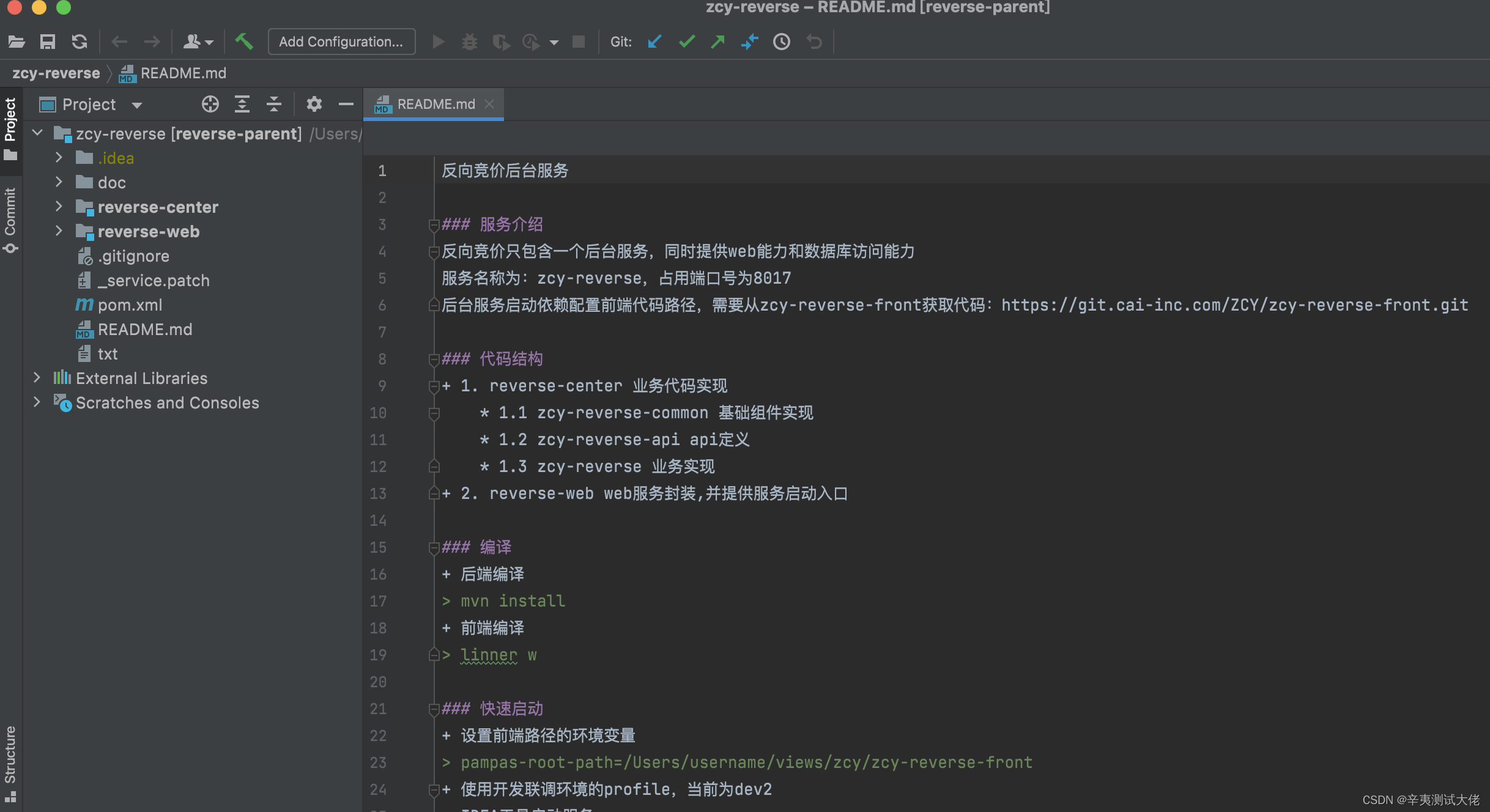Click the Stop square icon
1490x812 pixels.
coord(579,42)
